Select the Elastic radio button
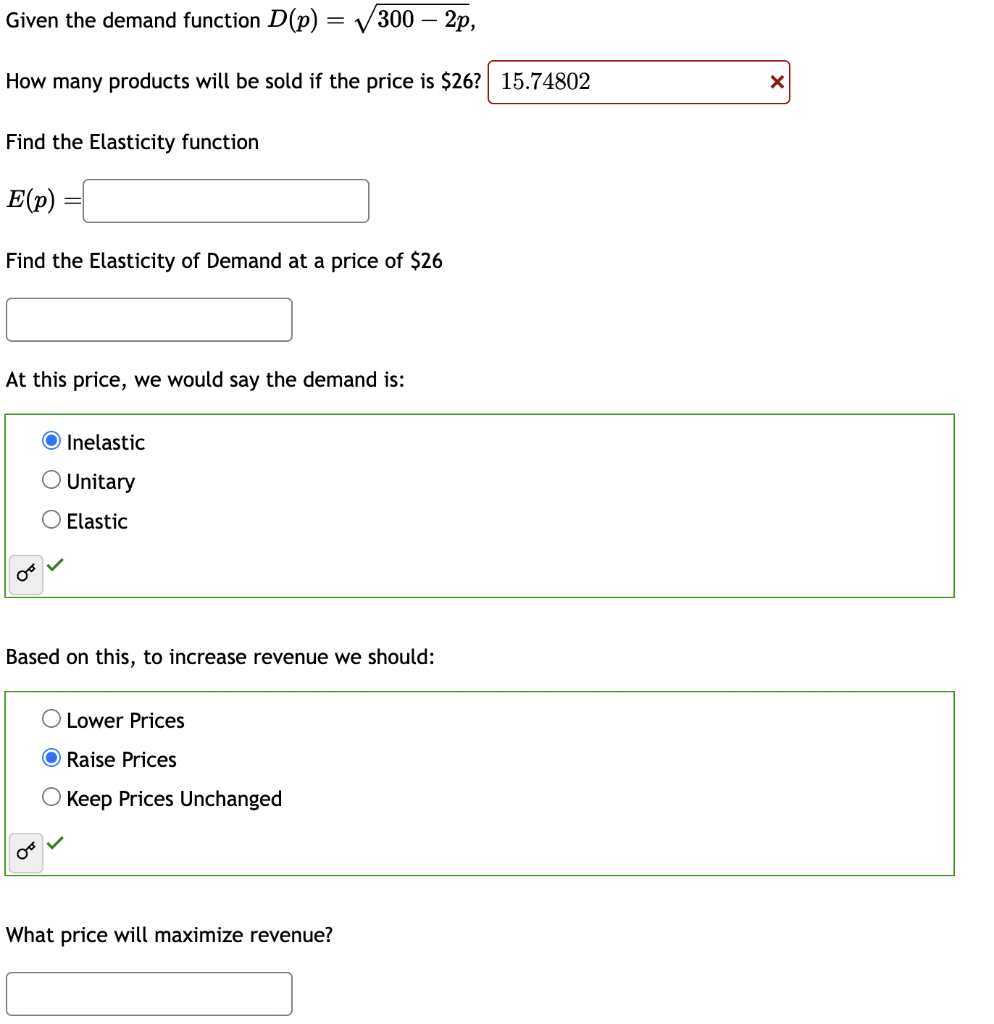 [51, 518]
